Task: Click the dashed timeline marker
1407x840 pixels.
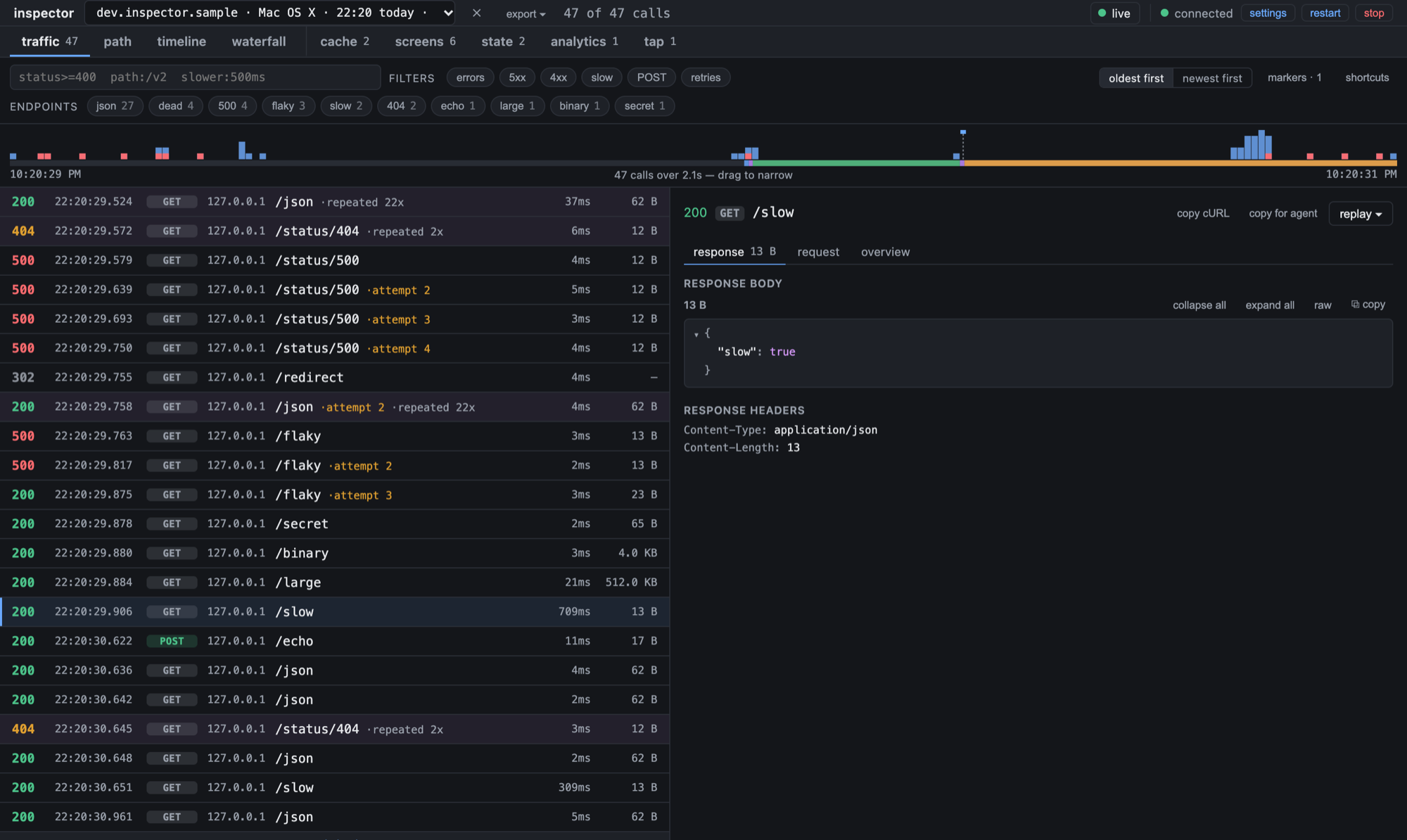Action: click(x=963, y=145)
